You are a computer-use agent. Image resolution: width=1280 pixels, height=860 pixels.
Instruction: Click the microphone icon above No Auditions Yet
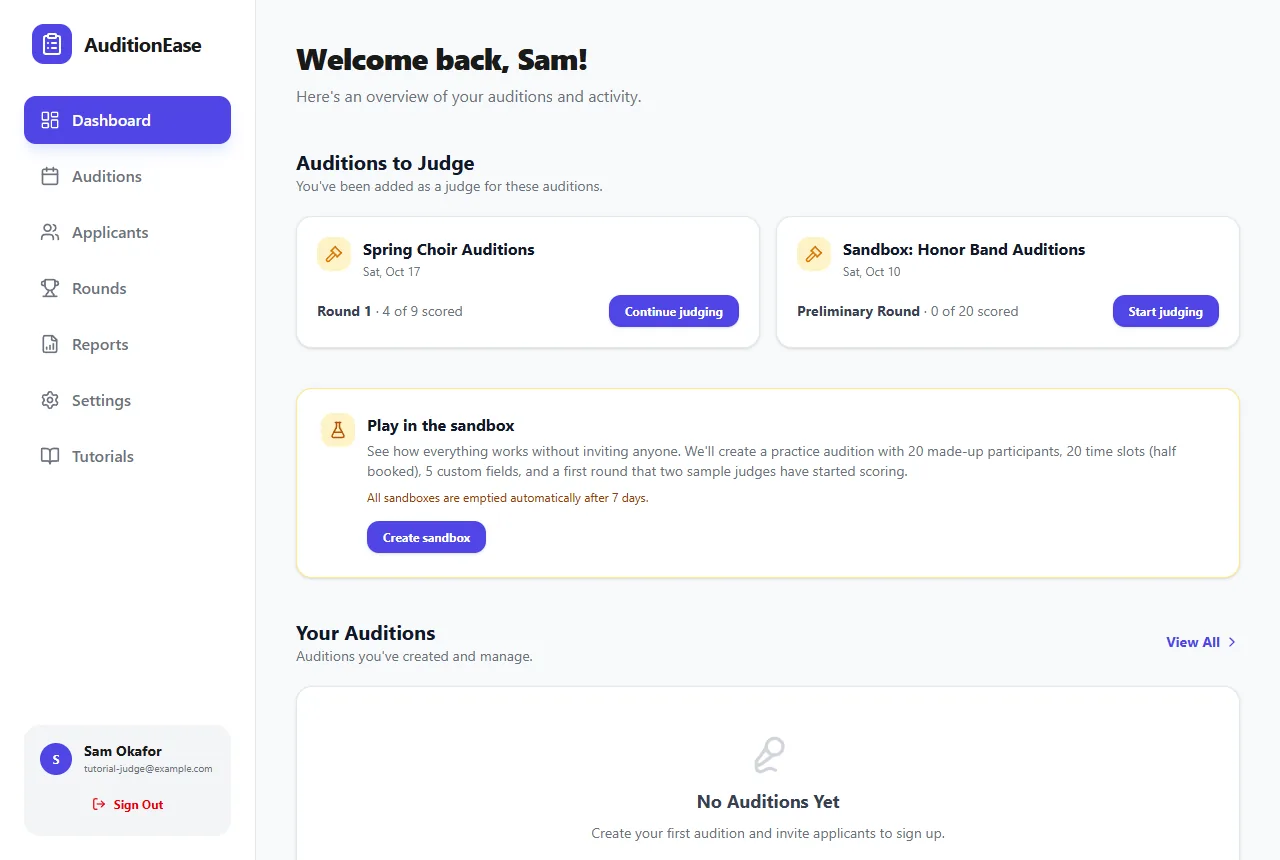(x=768, y=755)
